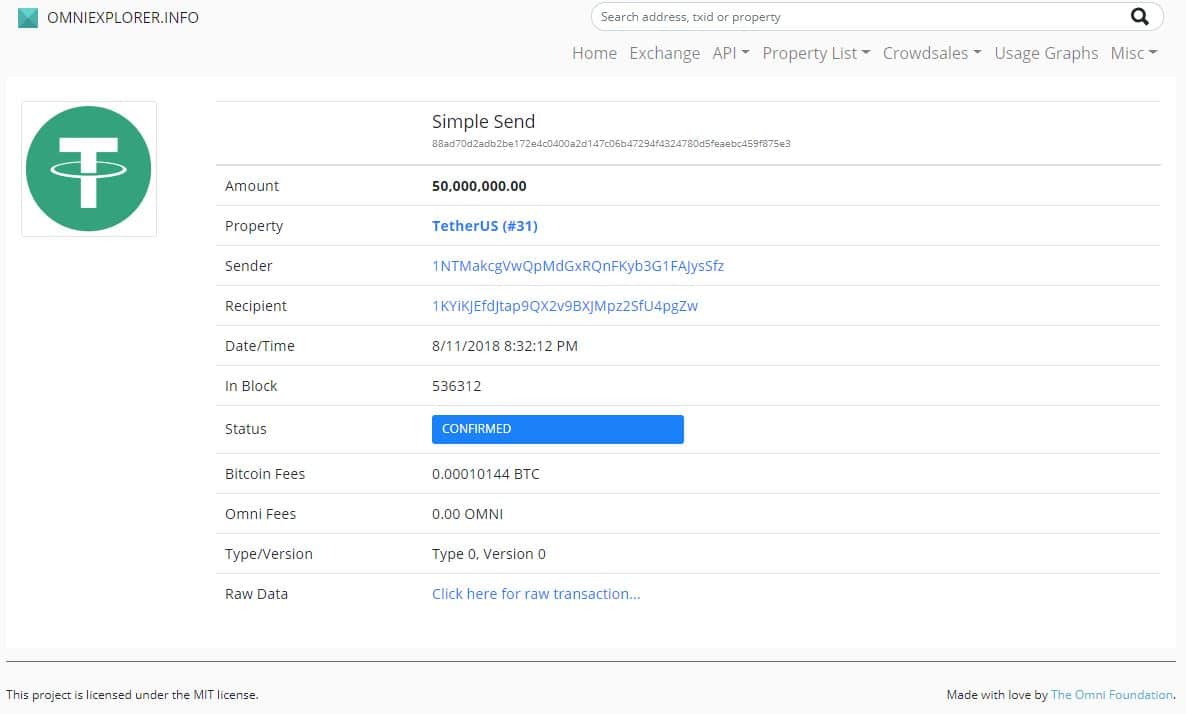Click the 50,000,000.00 amount value
The width and height of the screenshot is (1186, 714).
click(x=478, y=186)
